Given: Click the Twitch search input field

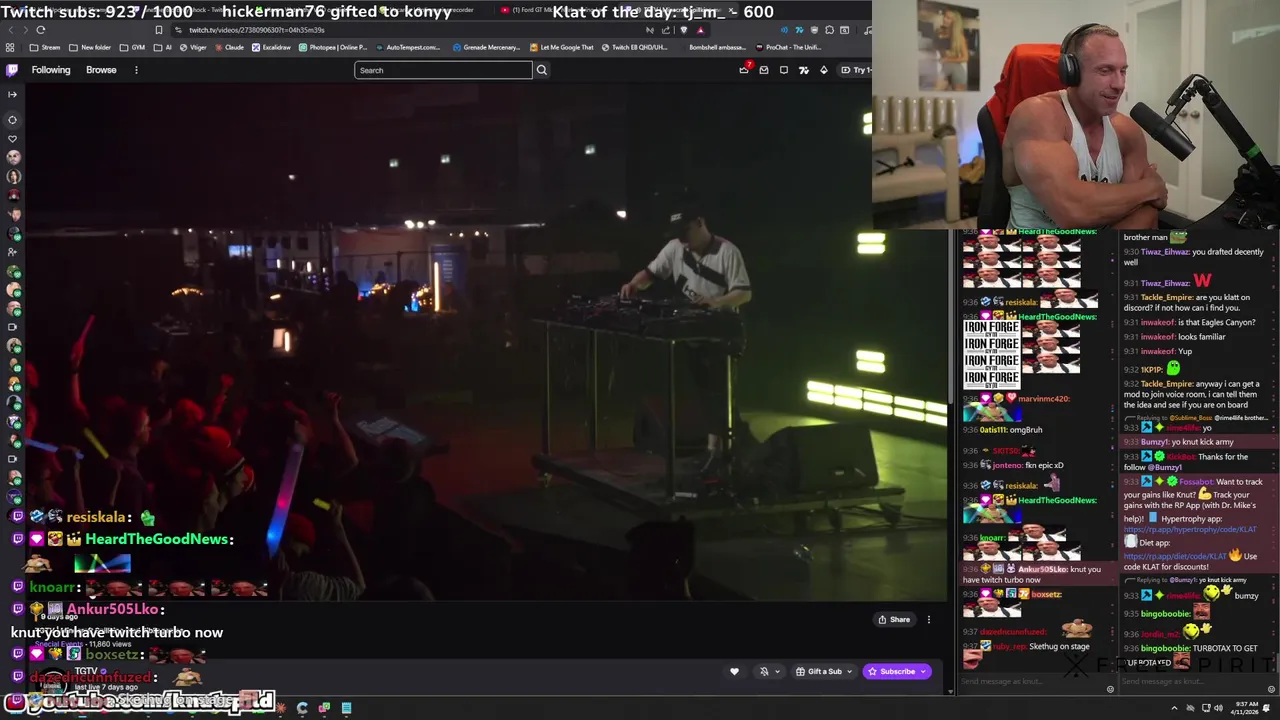Looking at the screenshot, I should pos(443,70).
